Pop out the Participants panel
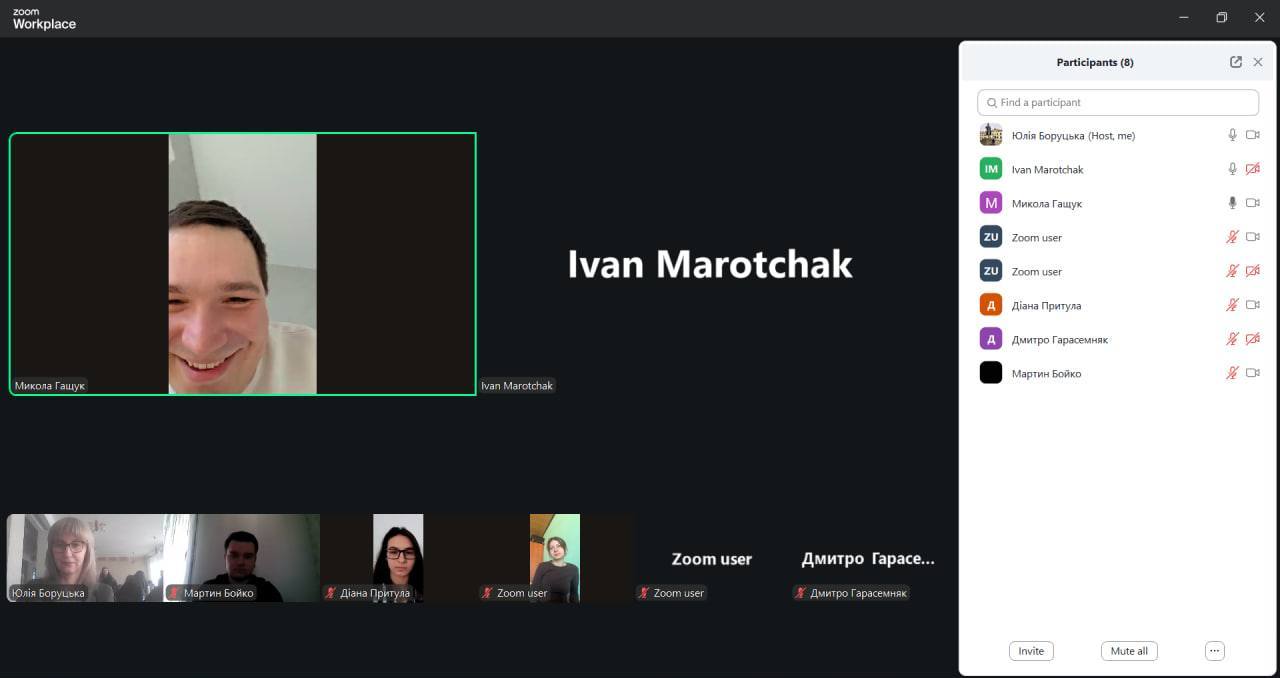The width and height of the screenshot is (1280, 678). pyautogui.click(x=1236, y=62)
